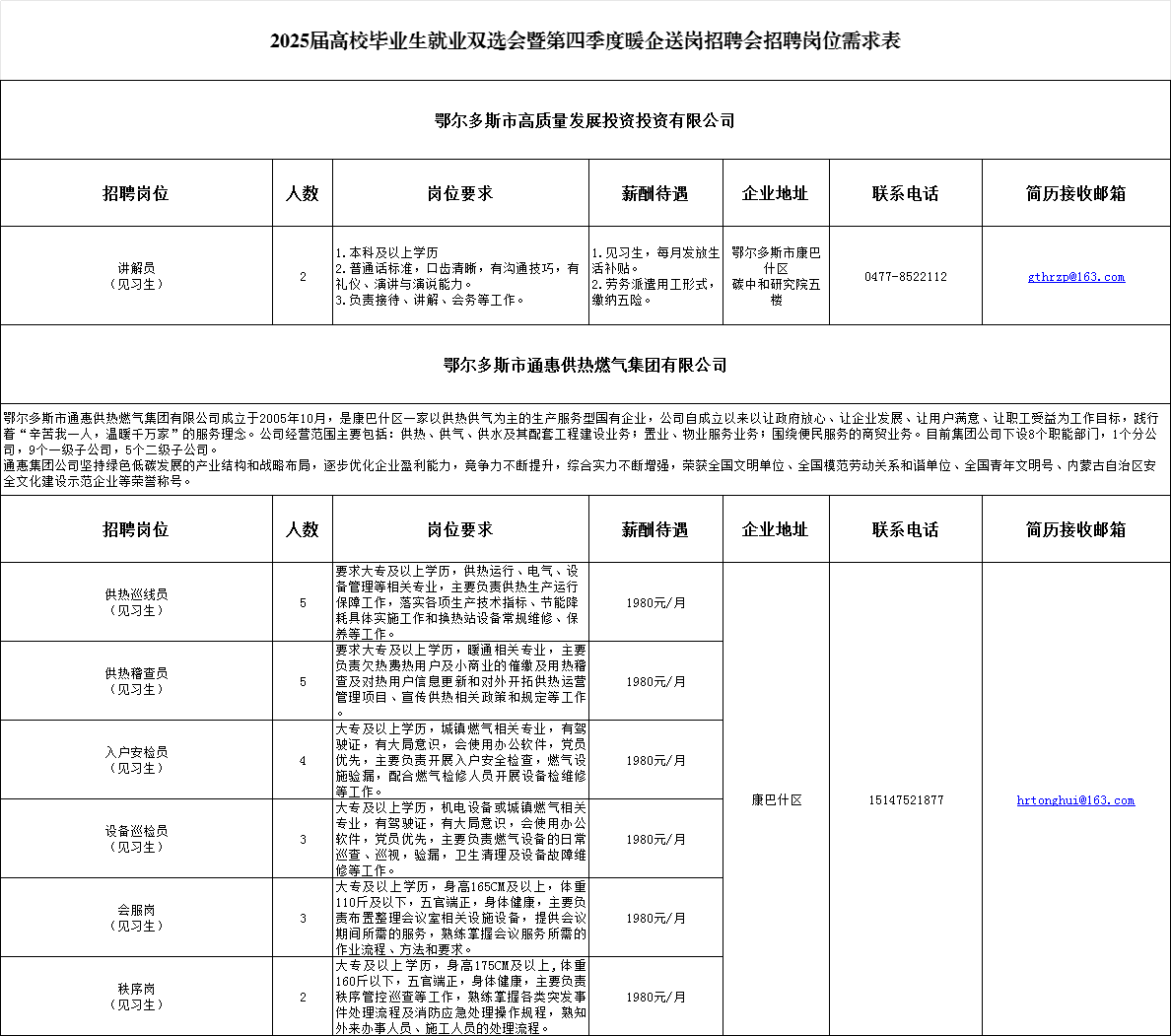
Task: Click headcount 4 in the 入户安检员 row
Action: (303, 761)
